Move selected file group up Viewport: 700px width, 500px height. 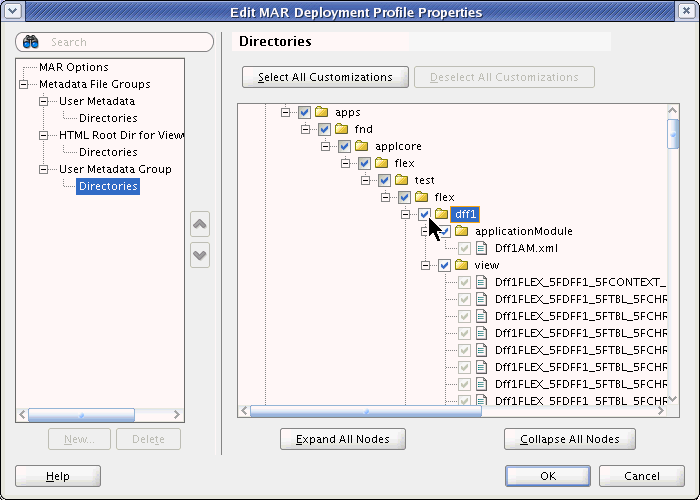click(x=200, y=224)
